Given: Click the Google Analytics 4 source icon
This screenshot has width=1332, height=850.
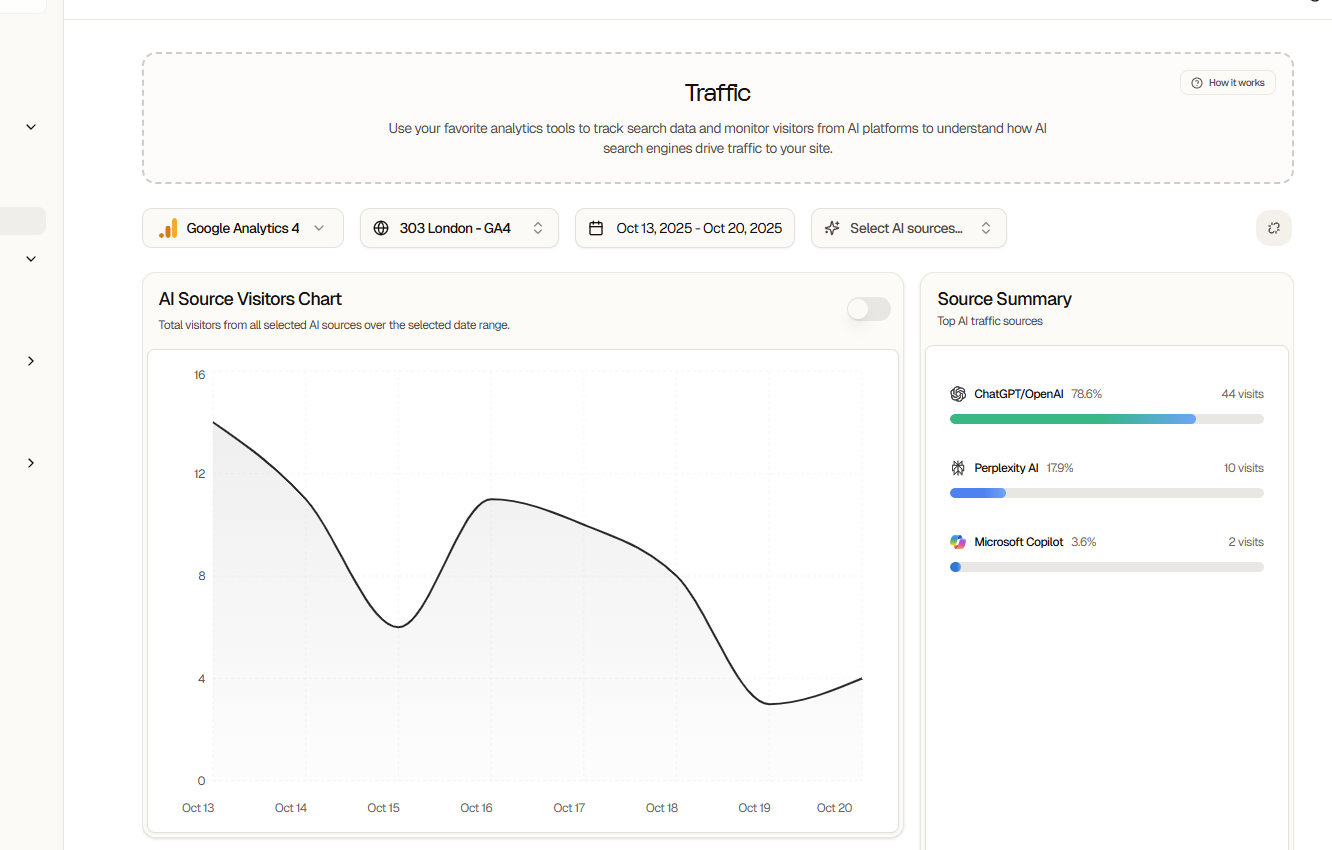Looking at the screenshot, I should pyautogui.click(x=168, y=228).
